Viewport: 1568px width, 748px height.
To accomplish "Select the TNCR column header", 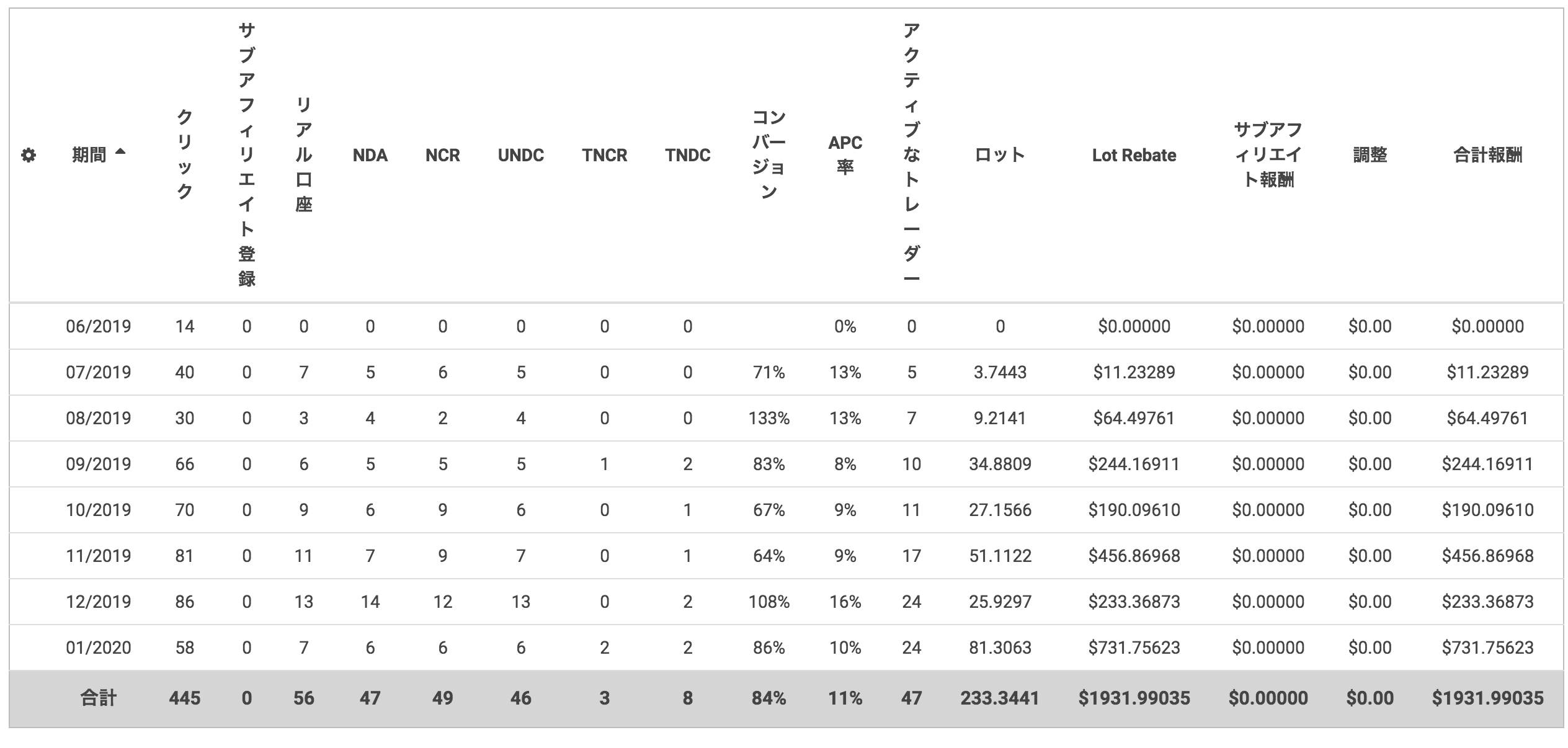I will coord(604,155).
